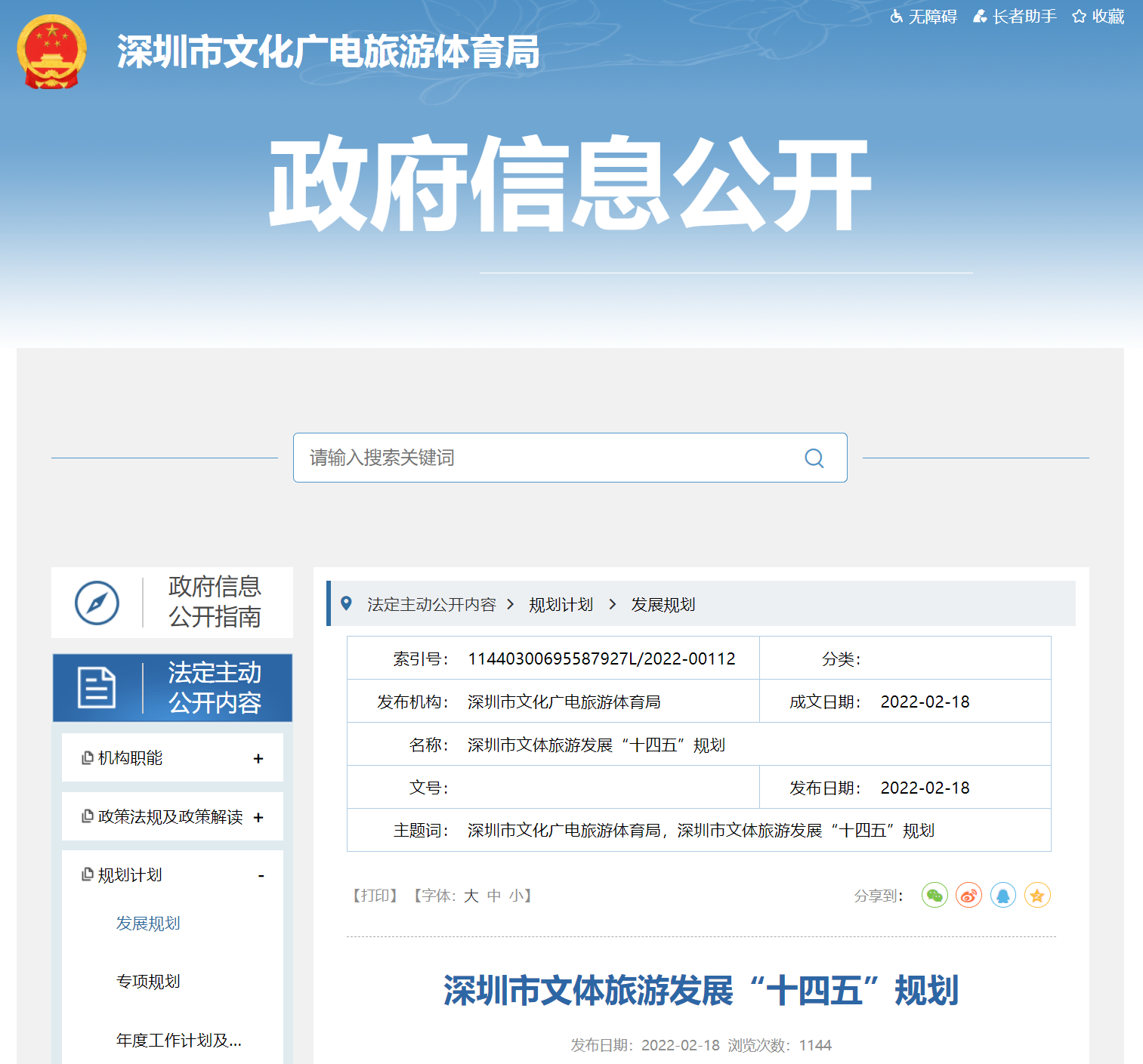Select 发展规划 in the sidebar menu

click(x=148, y=924)
